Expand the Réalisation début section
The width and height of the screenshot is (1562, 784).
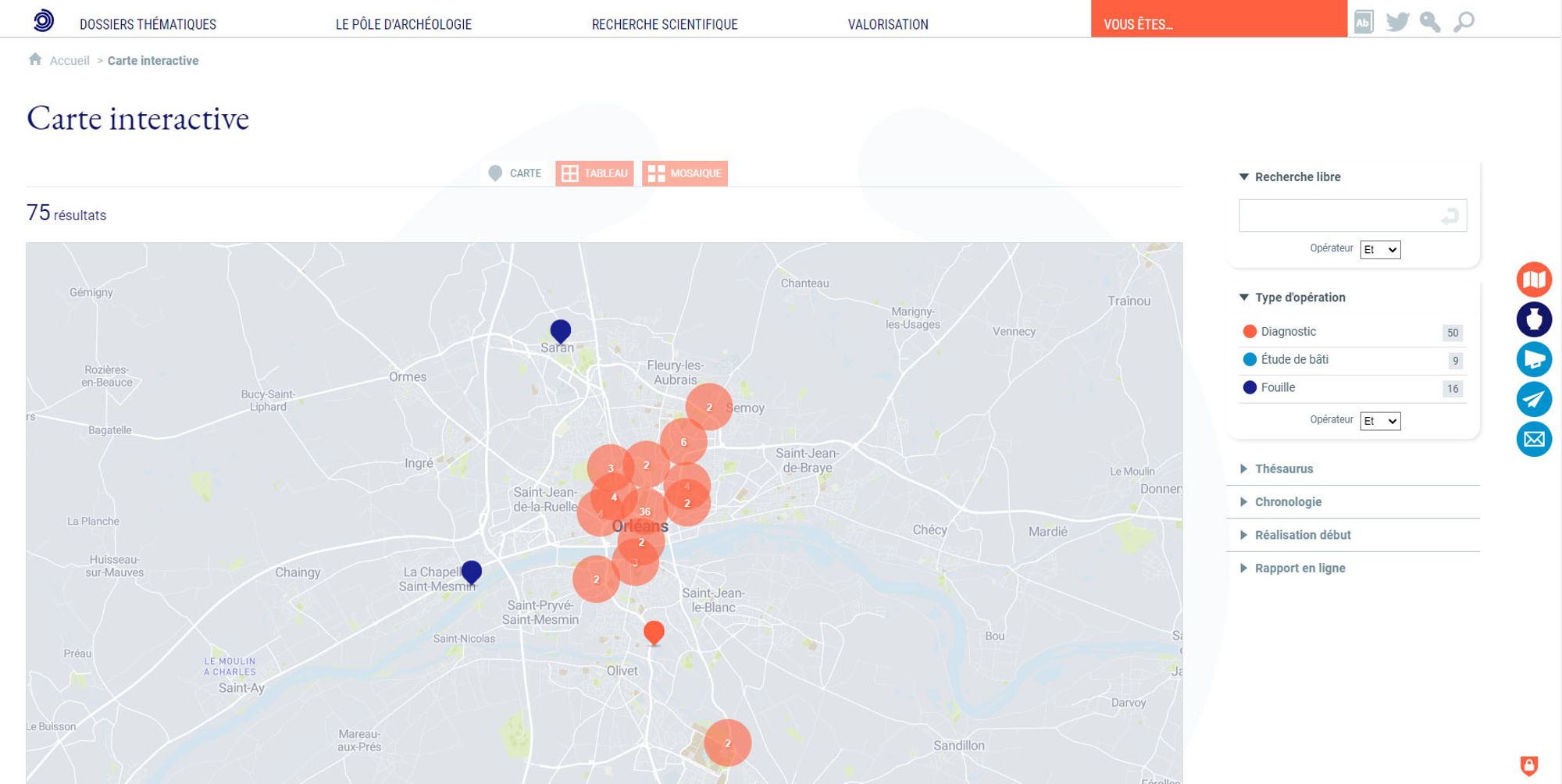(1296, 535)
